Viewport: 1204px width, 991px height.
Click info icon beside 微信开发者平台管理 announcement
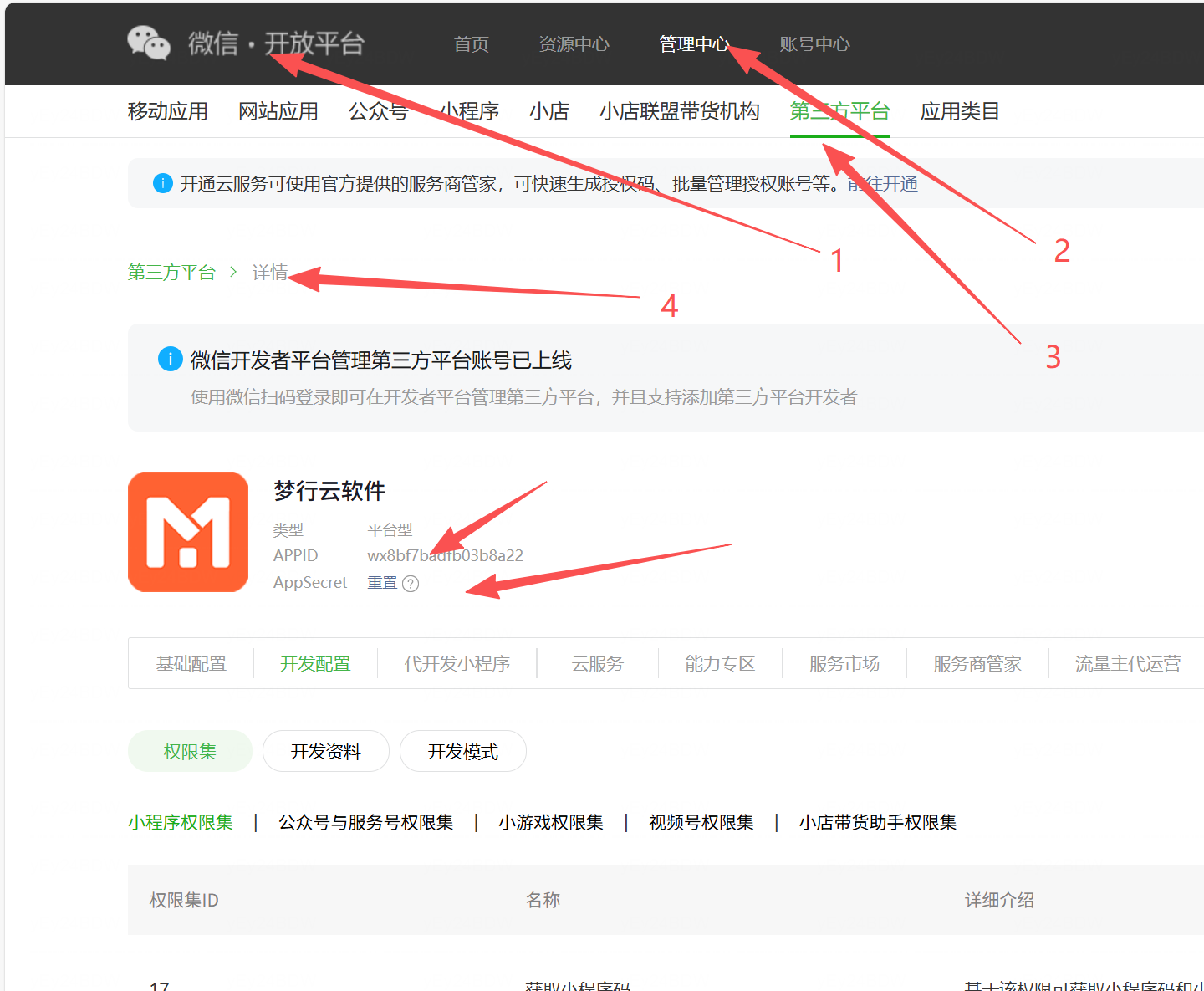point(171,360)
